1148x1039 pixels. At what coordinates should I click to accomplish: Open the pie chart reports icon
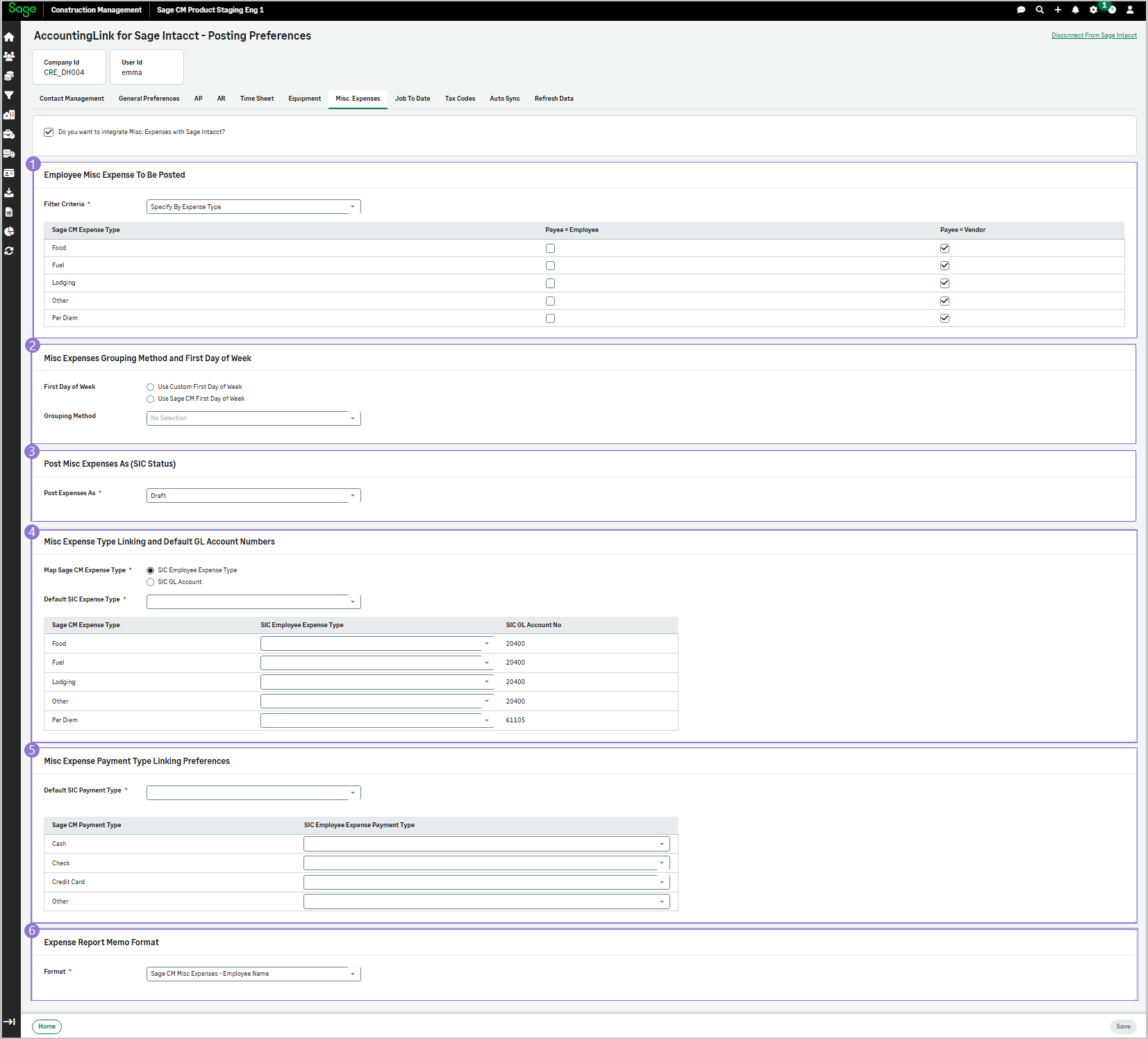tap(9, 231)
